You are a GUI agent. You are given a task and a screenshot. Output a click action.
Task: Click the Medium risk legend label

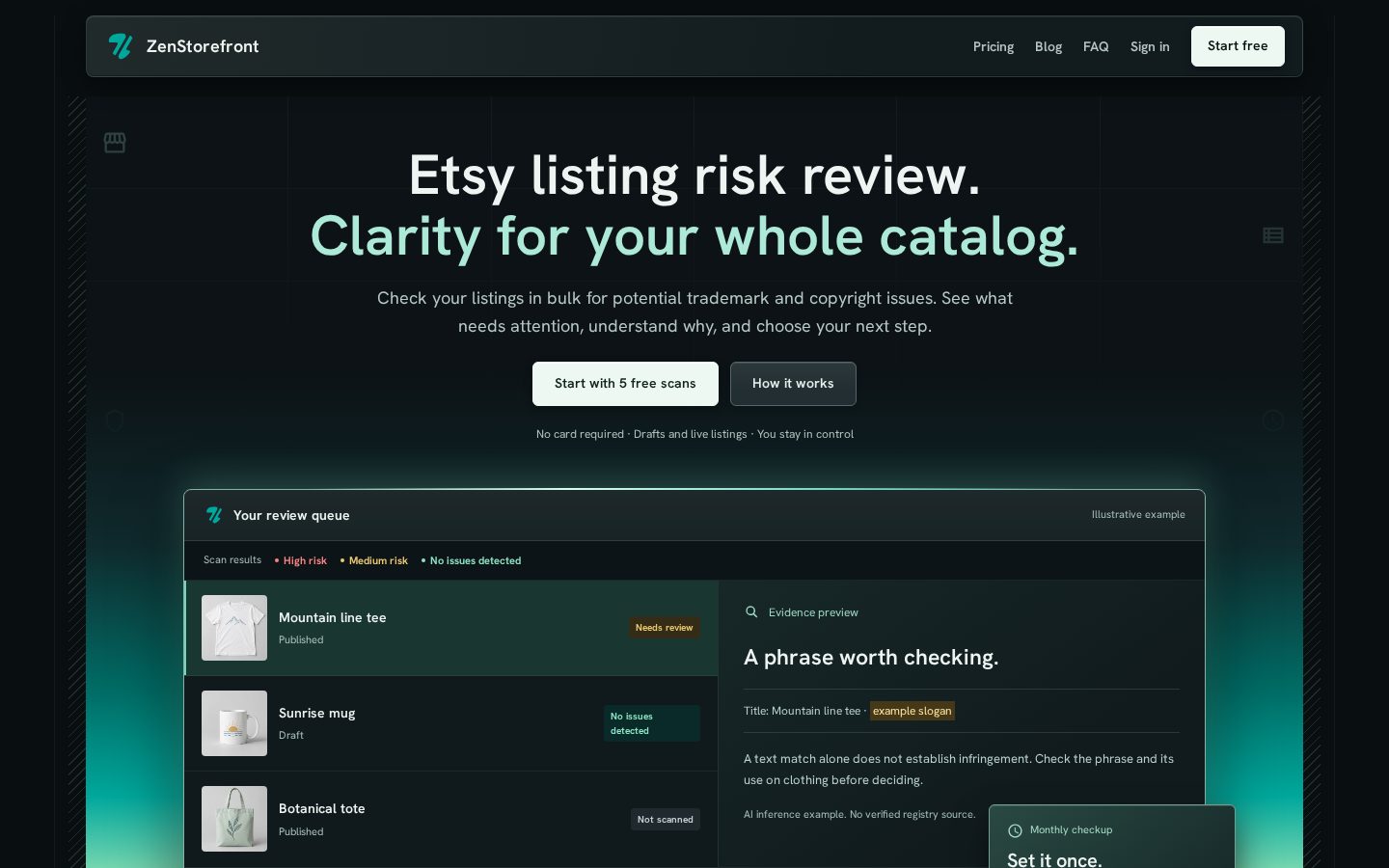378,560
